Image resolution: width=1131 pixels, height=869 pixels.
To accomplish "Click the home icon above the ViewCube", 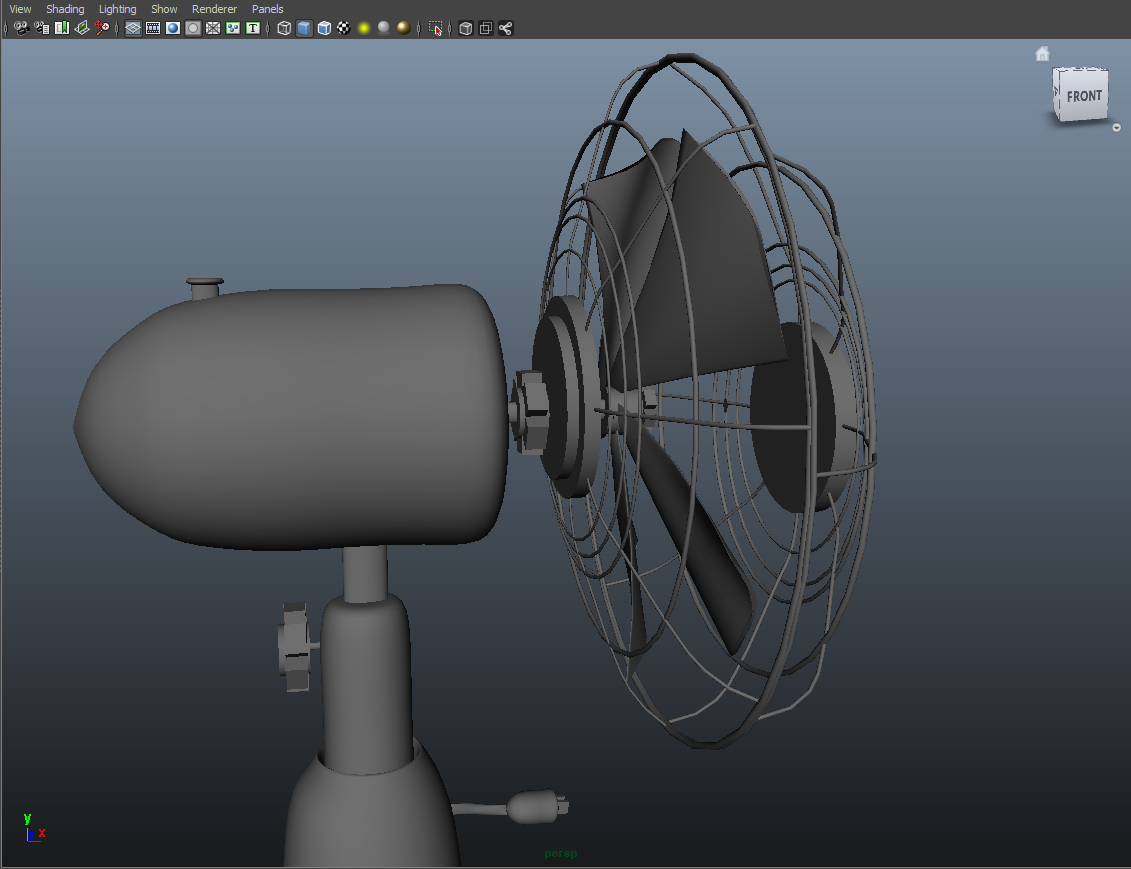I will click(1043, 52).
